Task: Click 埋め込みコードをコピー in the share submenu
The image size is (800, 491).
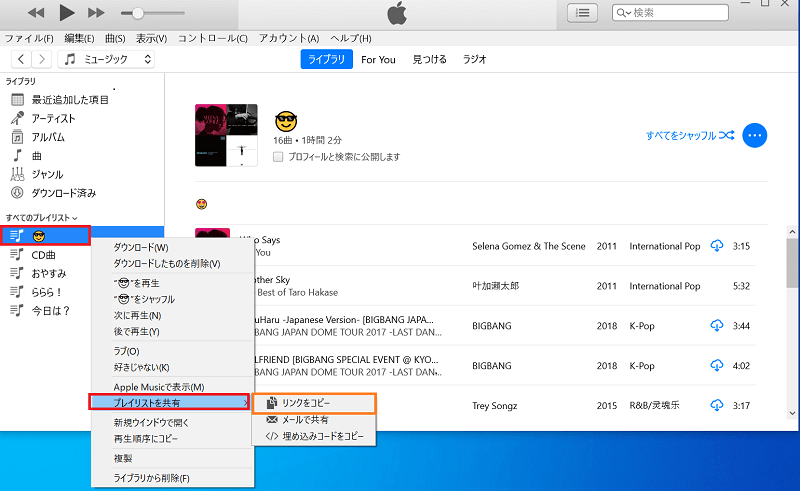Action: (x=314, y=436)
